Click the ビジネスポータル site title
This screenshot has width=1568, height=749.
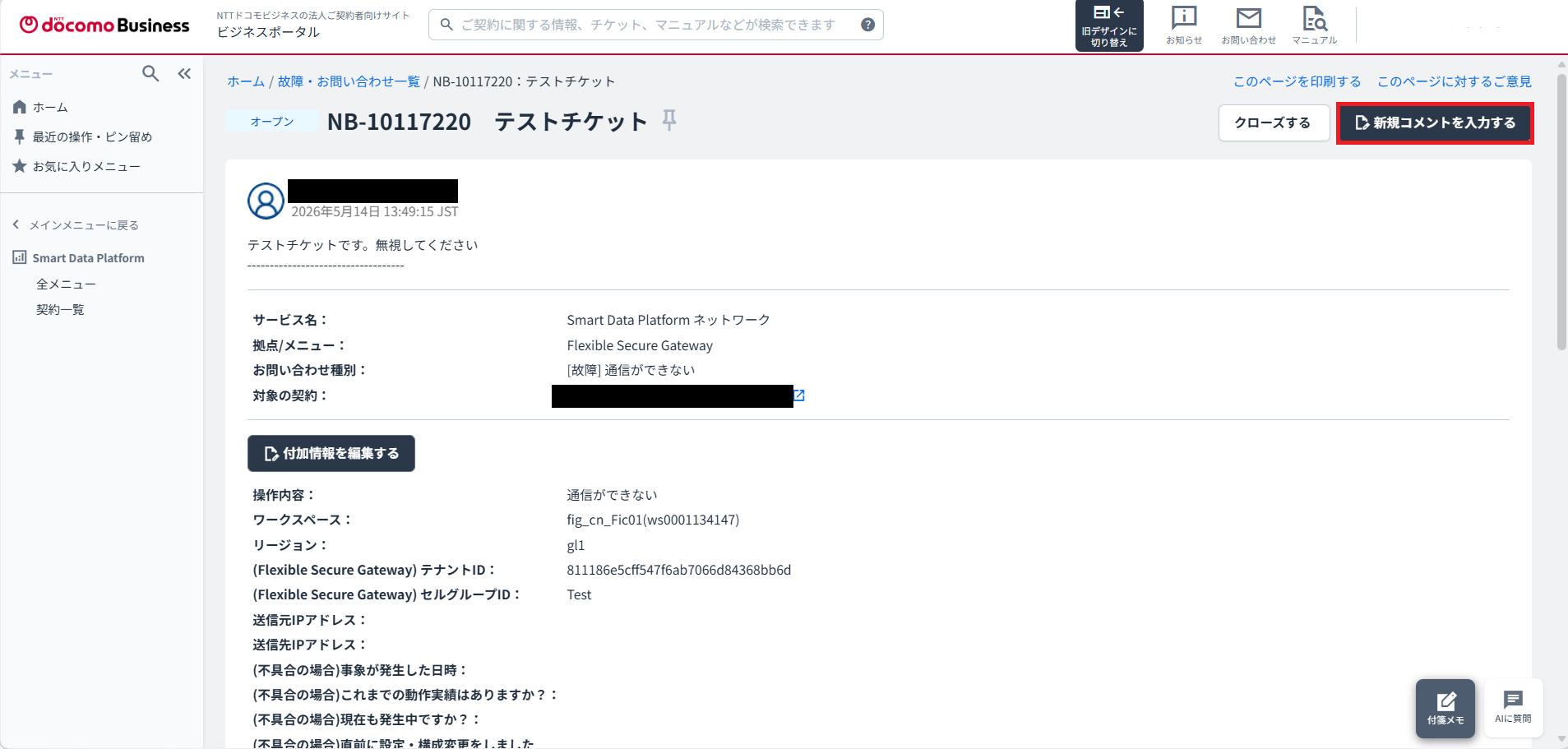coord(268,32)
